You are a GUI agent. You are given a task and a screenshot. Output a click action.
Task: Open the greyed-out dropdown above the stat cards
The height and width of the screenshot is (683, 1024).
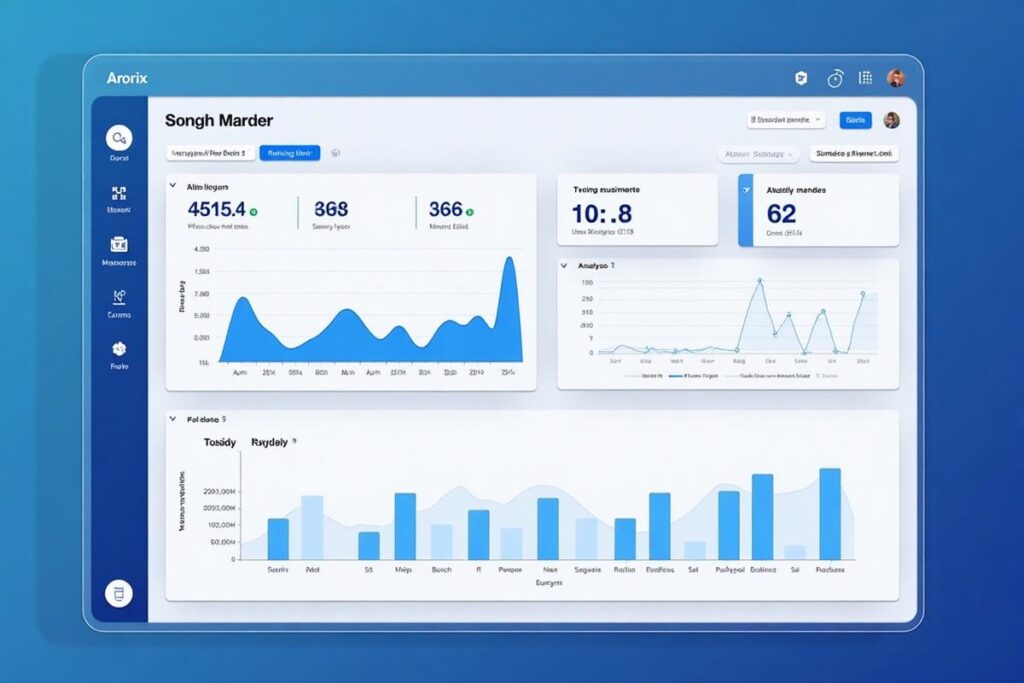(757, 154)
